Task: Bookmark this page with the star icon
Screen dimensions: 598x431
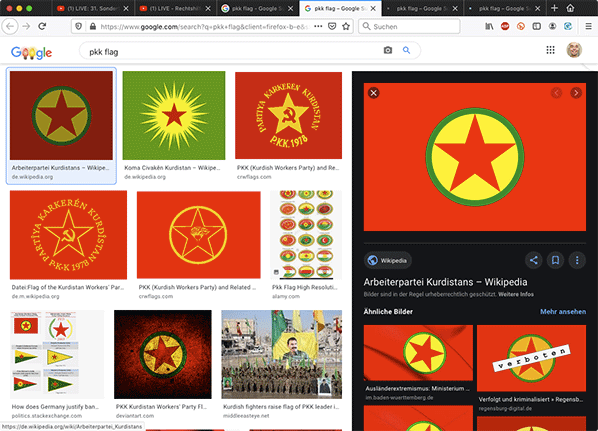Action: (346, 26)
